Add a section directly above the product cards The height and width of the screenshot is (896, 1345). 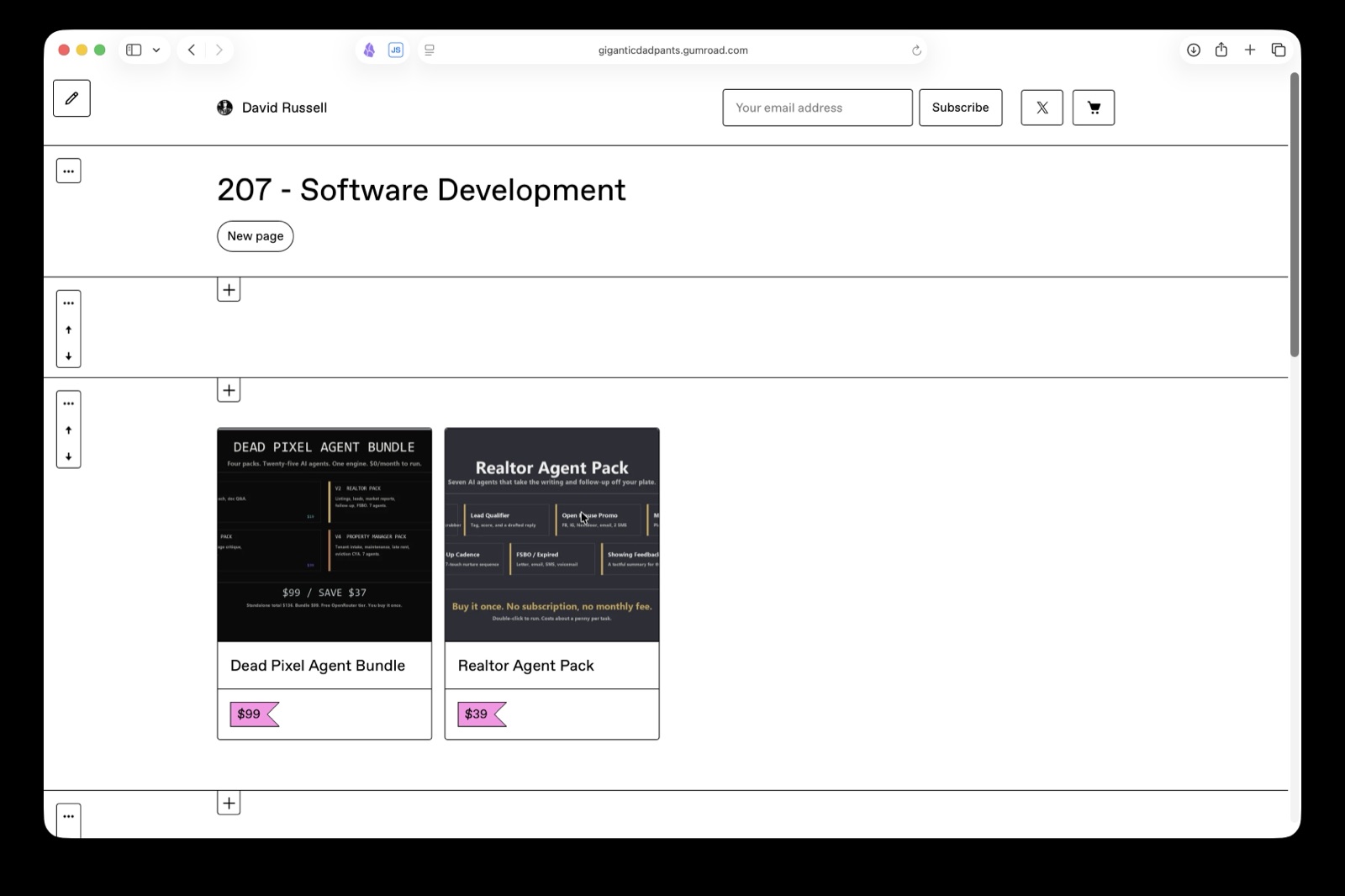[x=229, y=390]
